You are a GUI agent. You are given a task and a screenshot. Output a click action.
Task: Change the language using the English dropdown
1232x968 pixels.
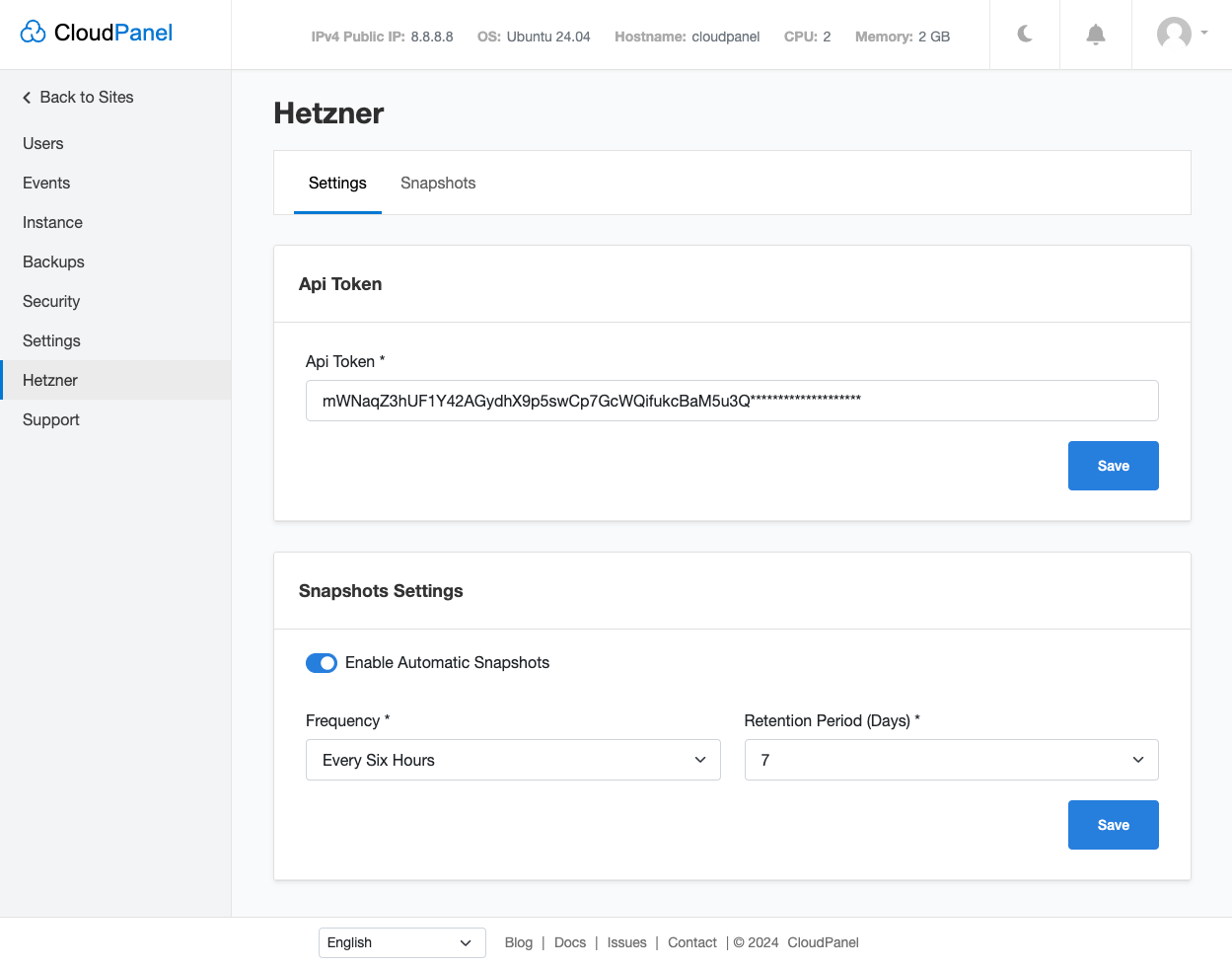click(401, 942)
